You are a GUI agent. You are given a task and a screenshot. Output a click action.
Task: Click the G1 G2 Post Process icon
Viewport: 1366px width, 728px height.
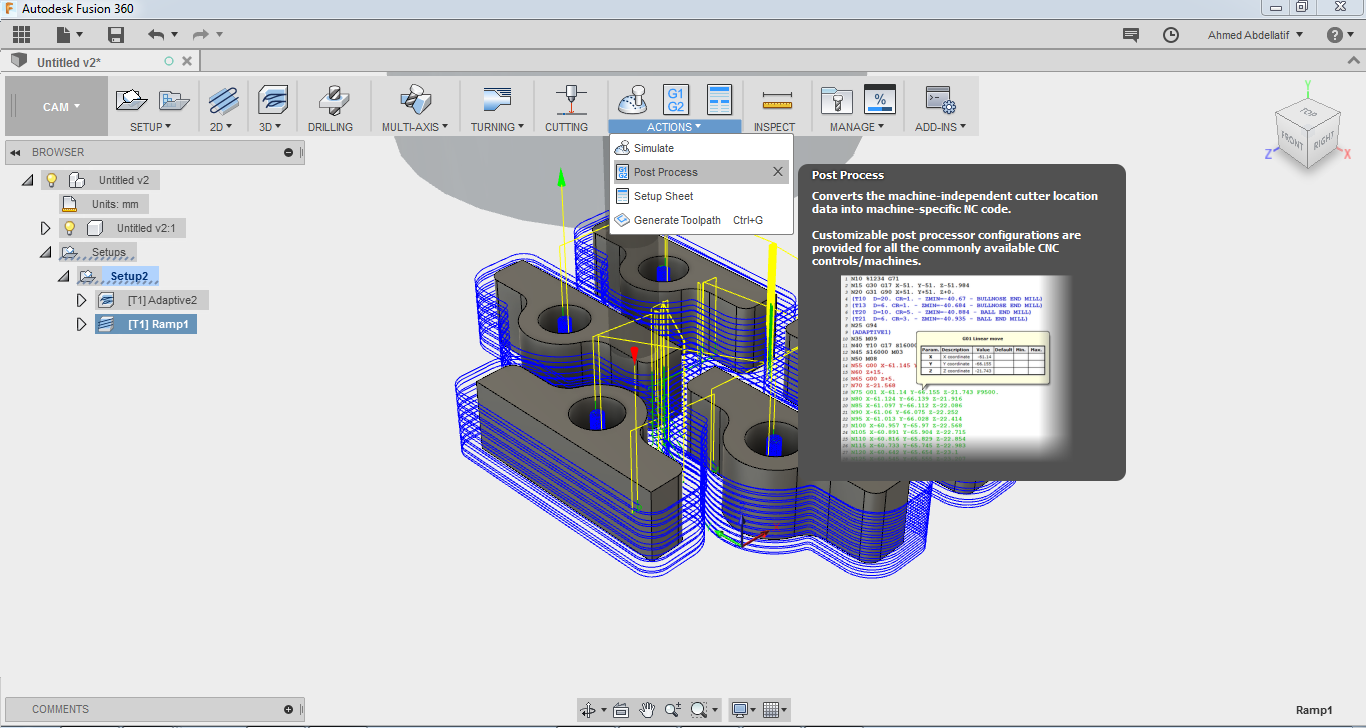point(676,99)
